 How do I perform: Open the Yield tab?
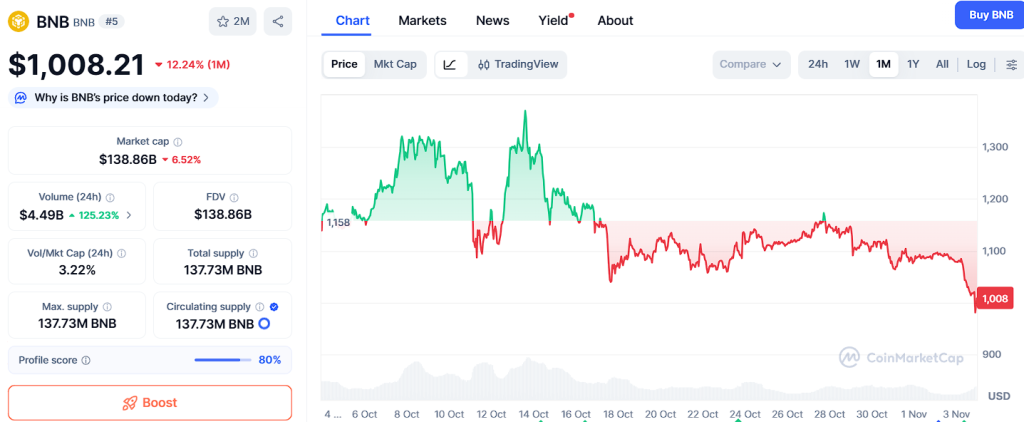click(553, 20)
